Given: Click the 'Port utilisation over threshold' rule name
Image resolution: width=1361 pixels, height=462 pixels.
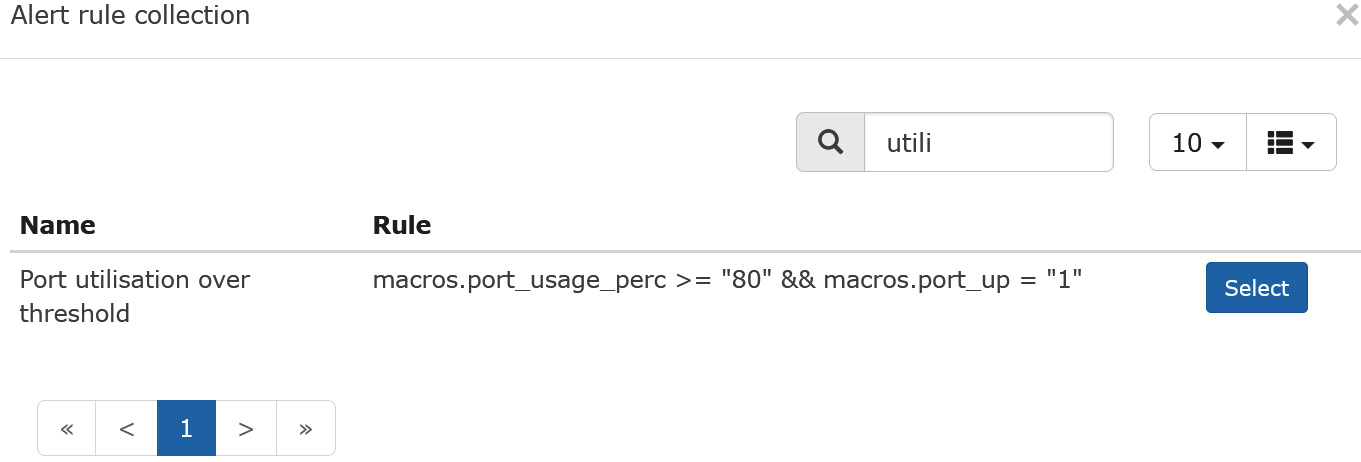Looking at the screenshot, I should click(135, 296).
